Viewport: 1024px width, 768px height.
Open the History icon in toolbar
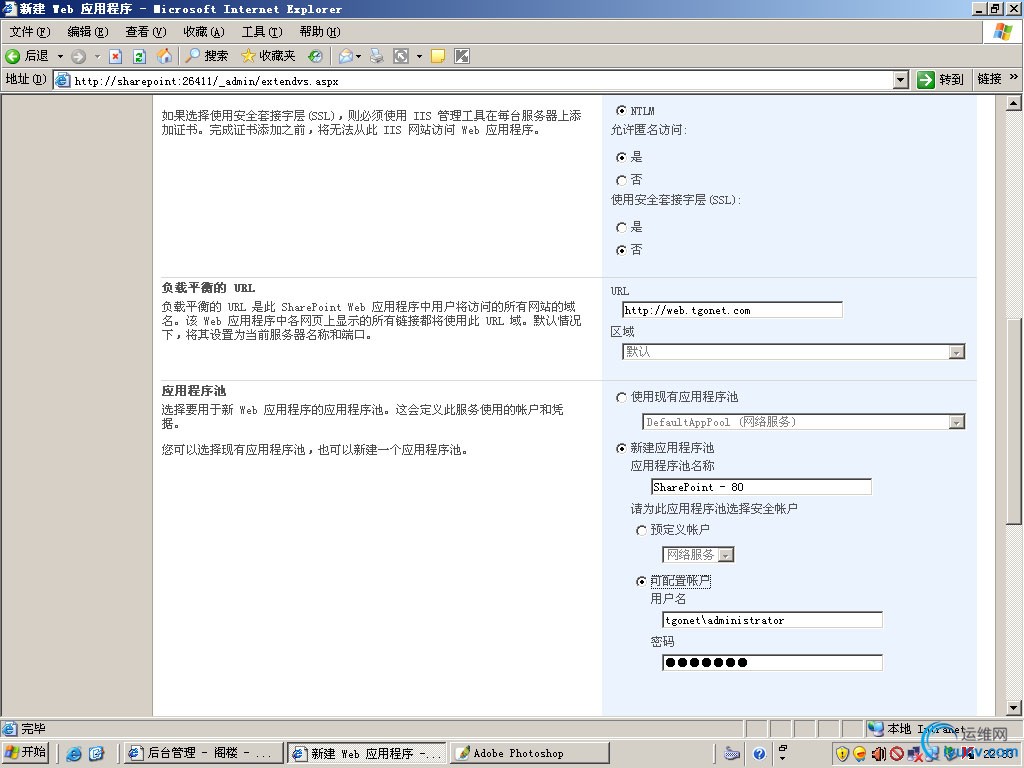[x=315, y=56]
